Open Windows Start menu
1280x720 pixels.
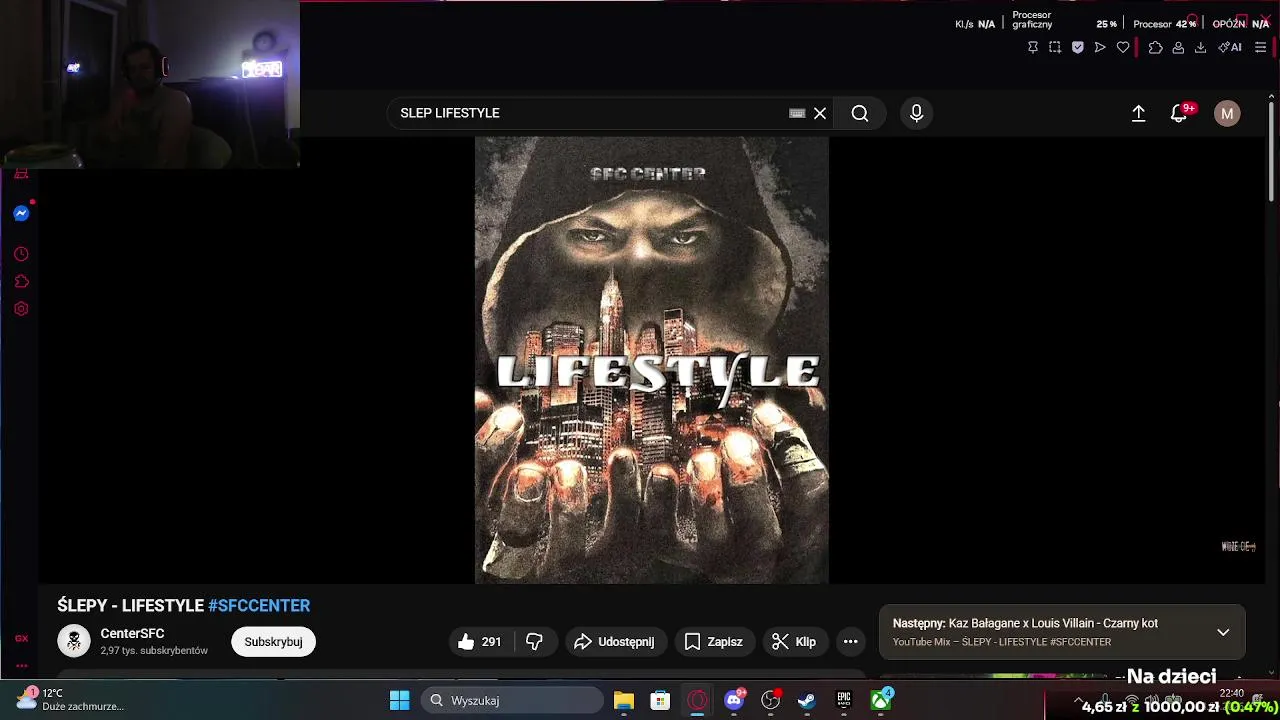pyautogui.click(x=399, y=700)
